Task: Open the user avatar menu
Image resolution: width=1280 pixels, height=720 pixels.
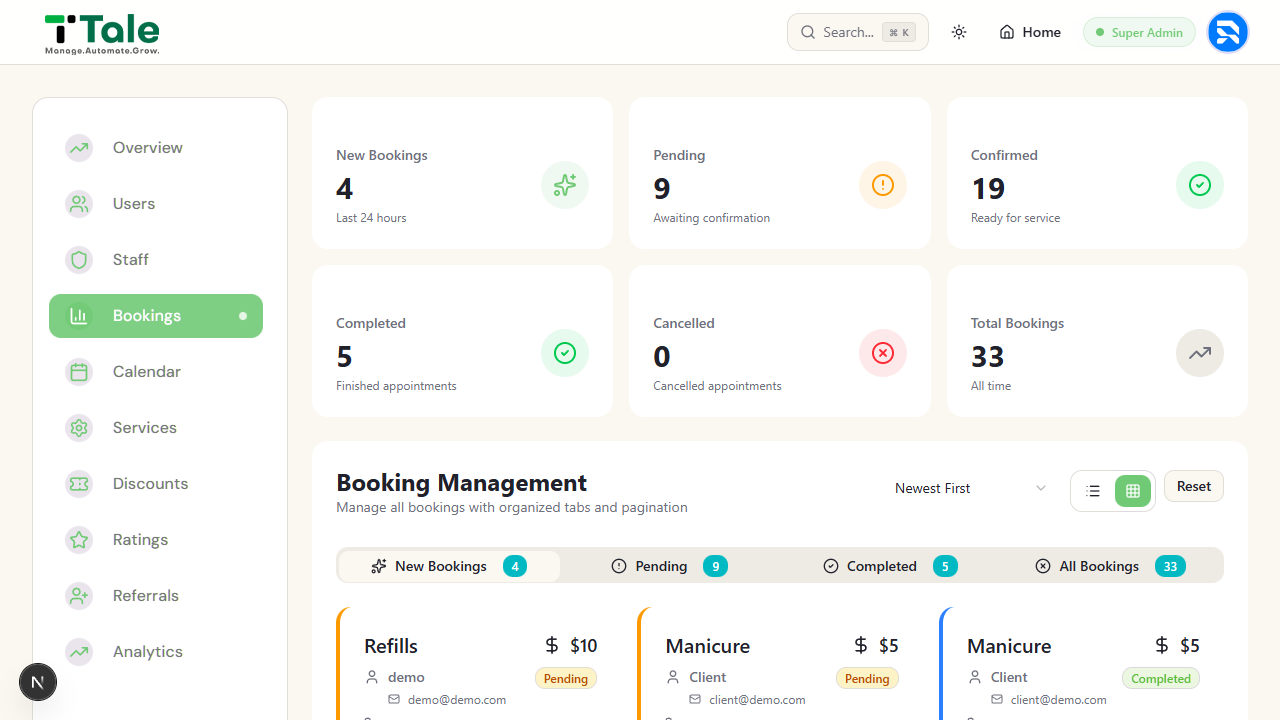Action: (x=1228, y=32)
